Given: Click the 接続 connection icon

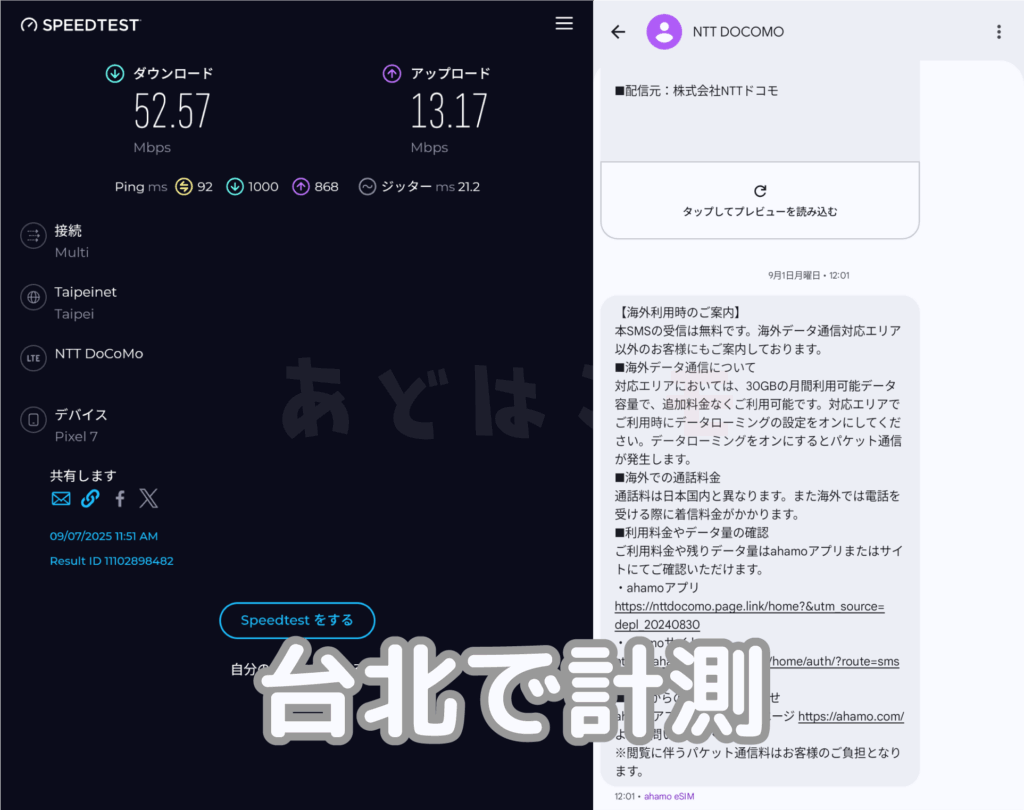Looking at the screenshot, I should [33, 236].
